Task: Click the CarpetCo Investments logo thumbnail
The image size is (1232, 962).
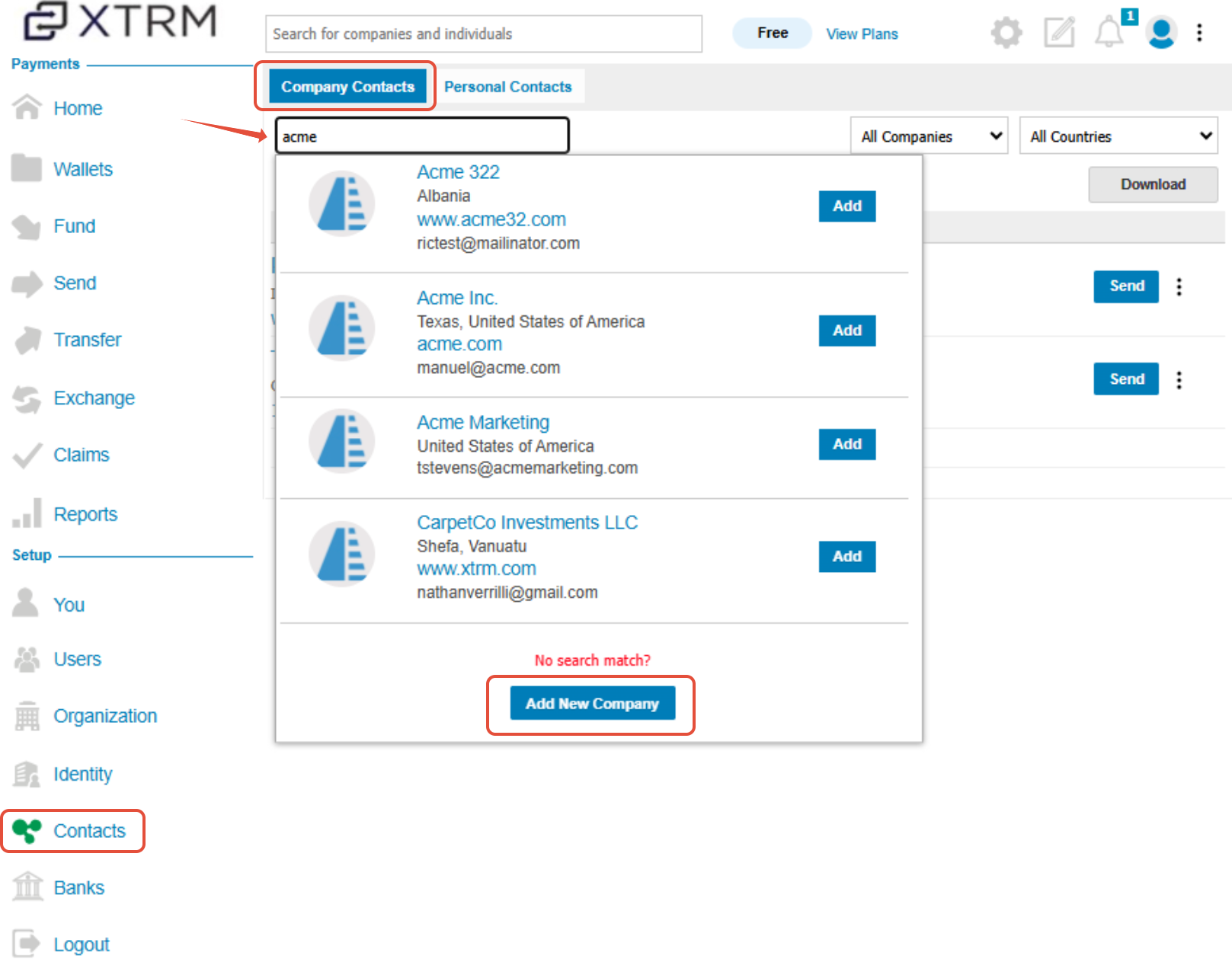Action: point(341,554)
